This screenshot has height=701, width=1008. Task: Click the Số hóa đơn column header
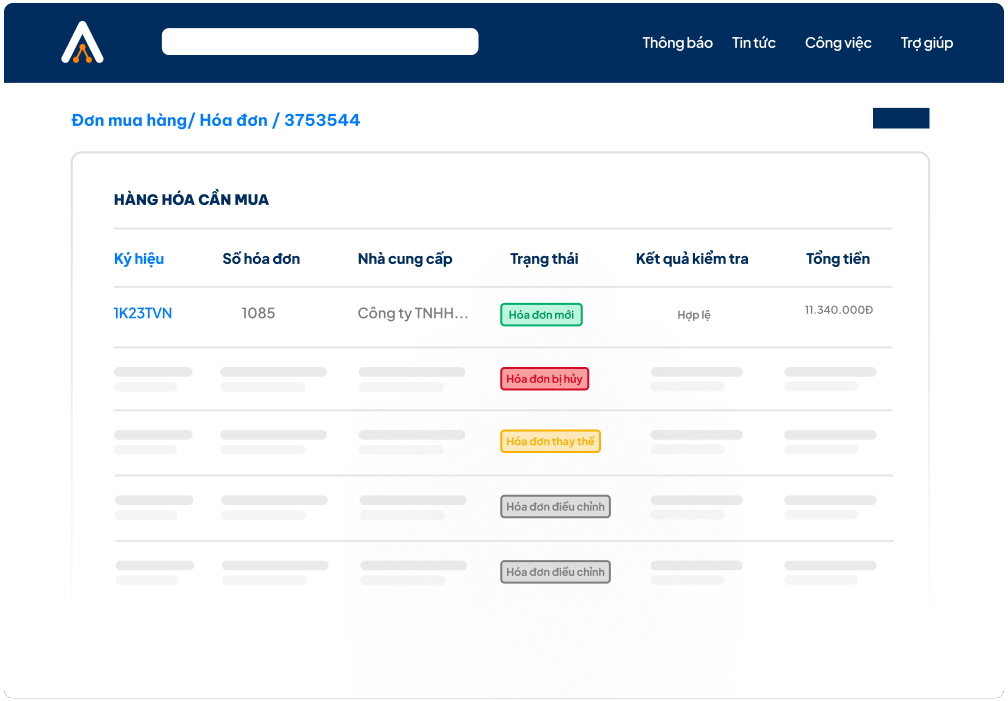pyautogui.click(x=261, y=259)
